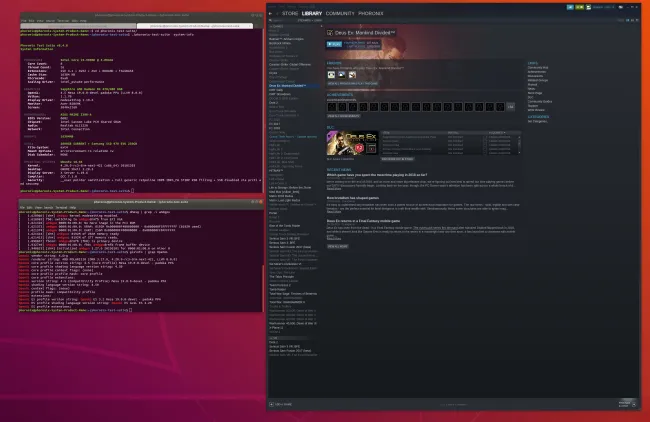This screenshot has width=650, height=422.
Task: Open the STORE tab in Steam
Action: point(290,14)
